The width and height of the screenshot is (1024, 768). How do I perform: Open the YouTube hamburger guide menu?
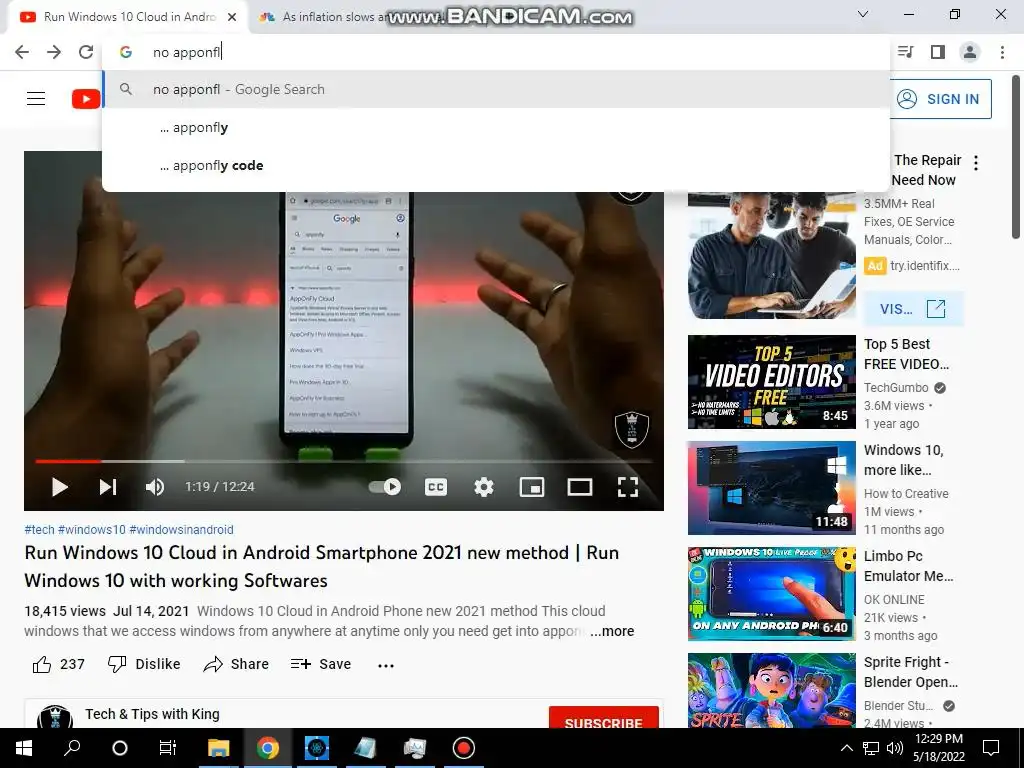tap(36, 99)
